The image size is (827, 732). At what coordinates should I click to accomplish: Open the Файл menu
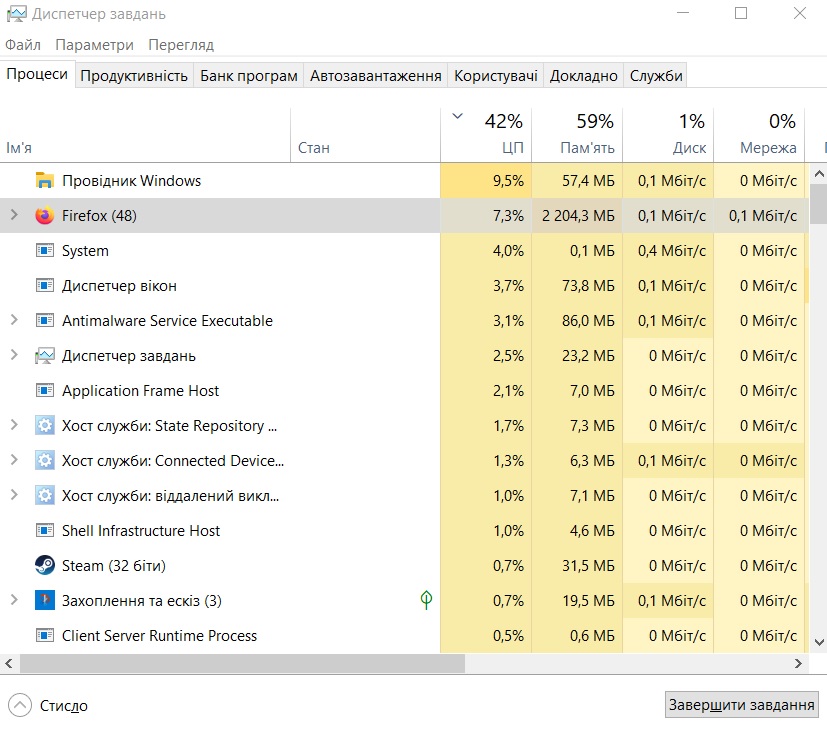click(23, 45)
